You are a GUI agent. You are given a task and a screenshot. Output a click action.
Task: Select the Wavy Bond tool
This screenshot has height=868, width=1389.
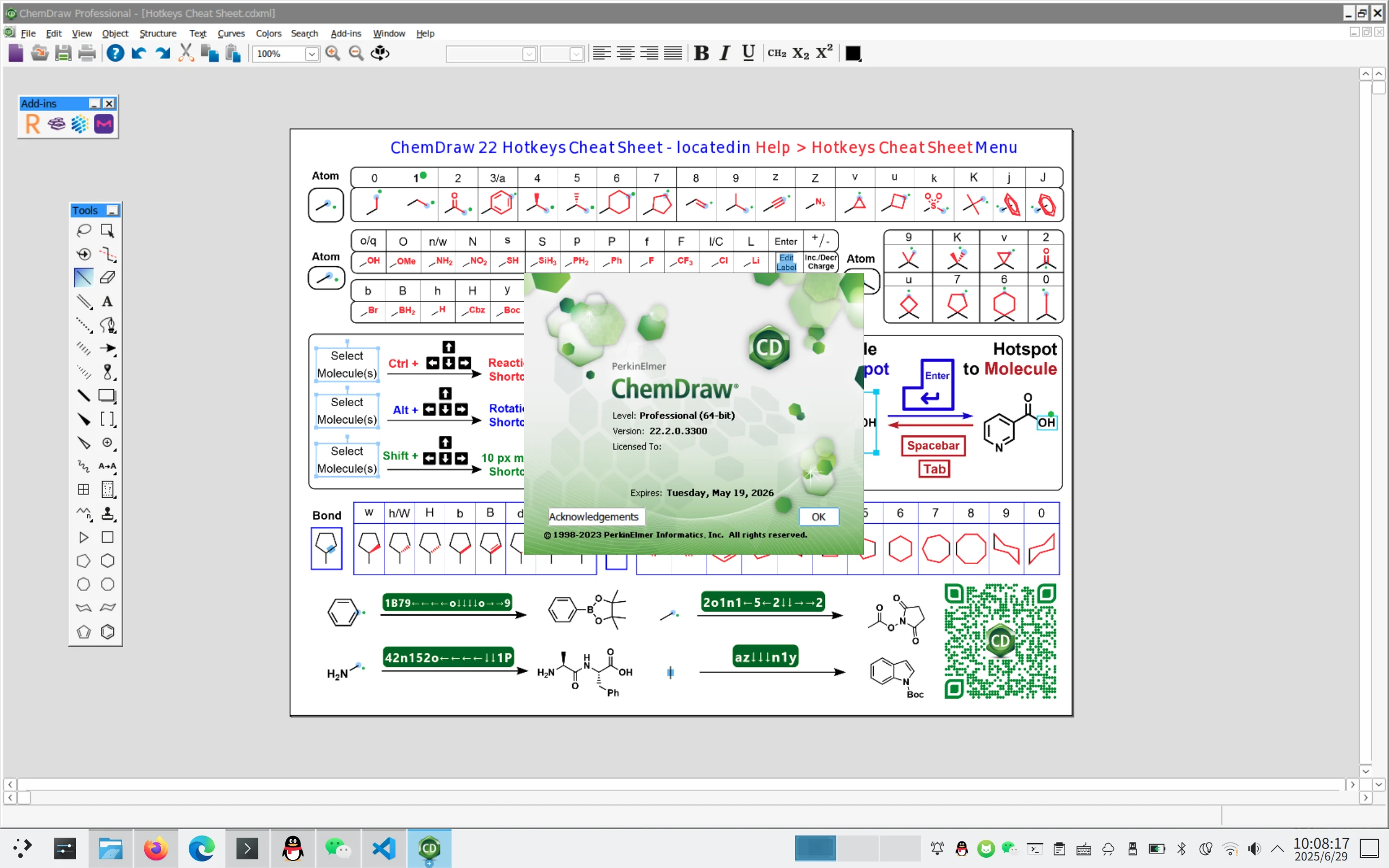(x=84, y=466)
